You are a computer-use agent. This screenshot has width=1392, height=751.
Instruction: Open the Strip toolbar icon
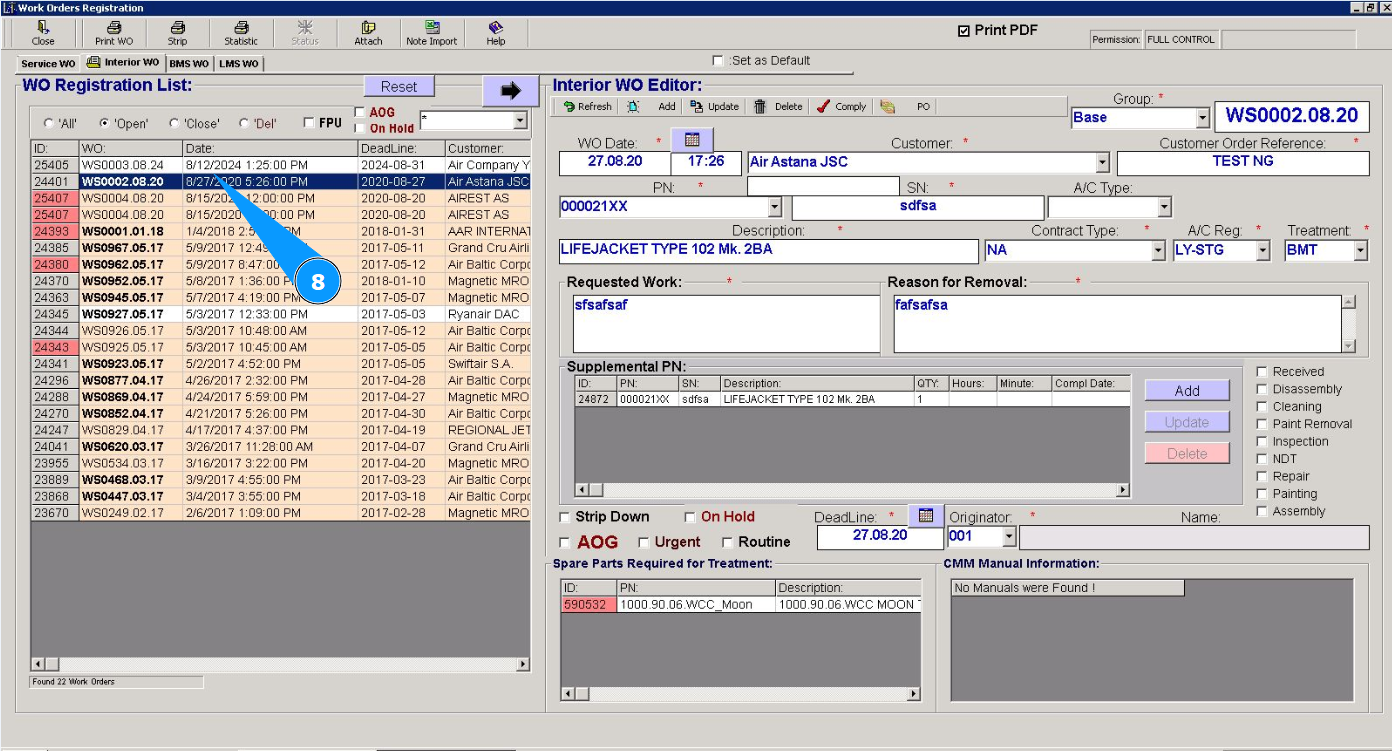[x=177, y=32]
